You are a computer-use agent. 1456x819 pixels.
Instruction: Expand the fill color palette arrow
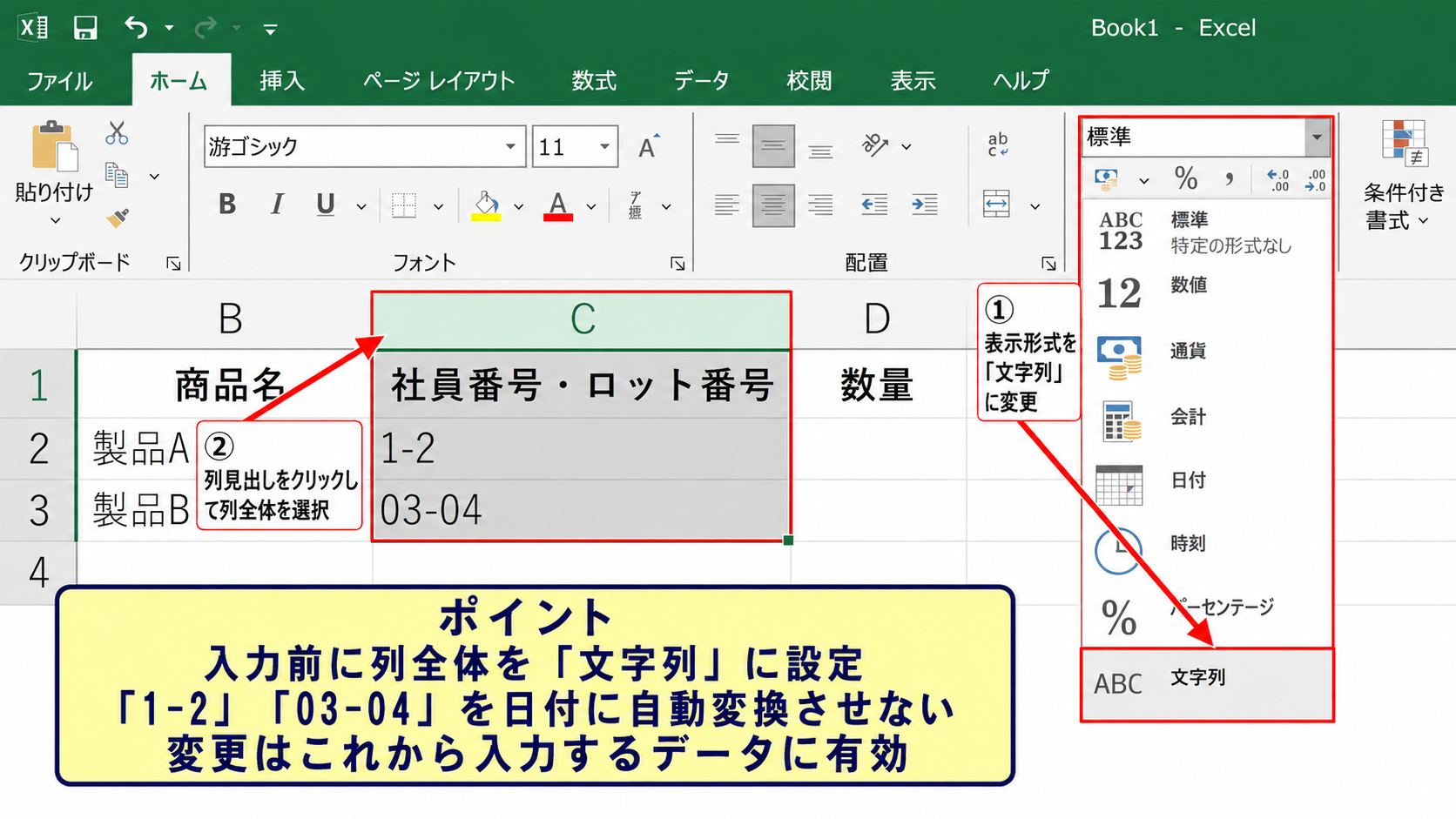[x=518, y=207]
